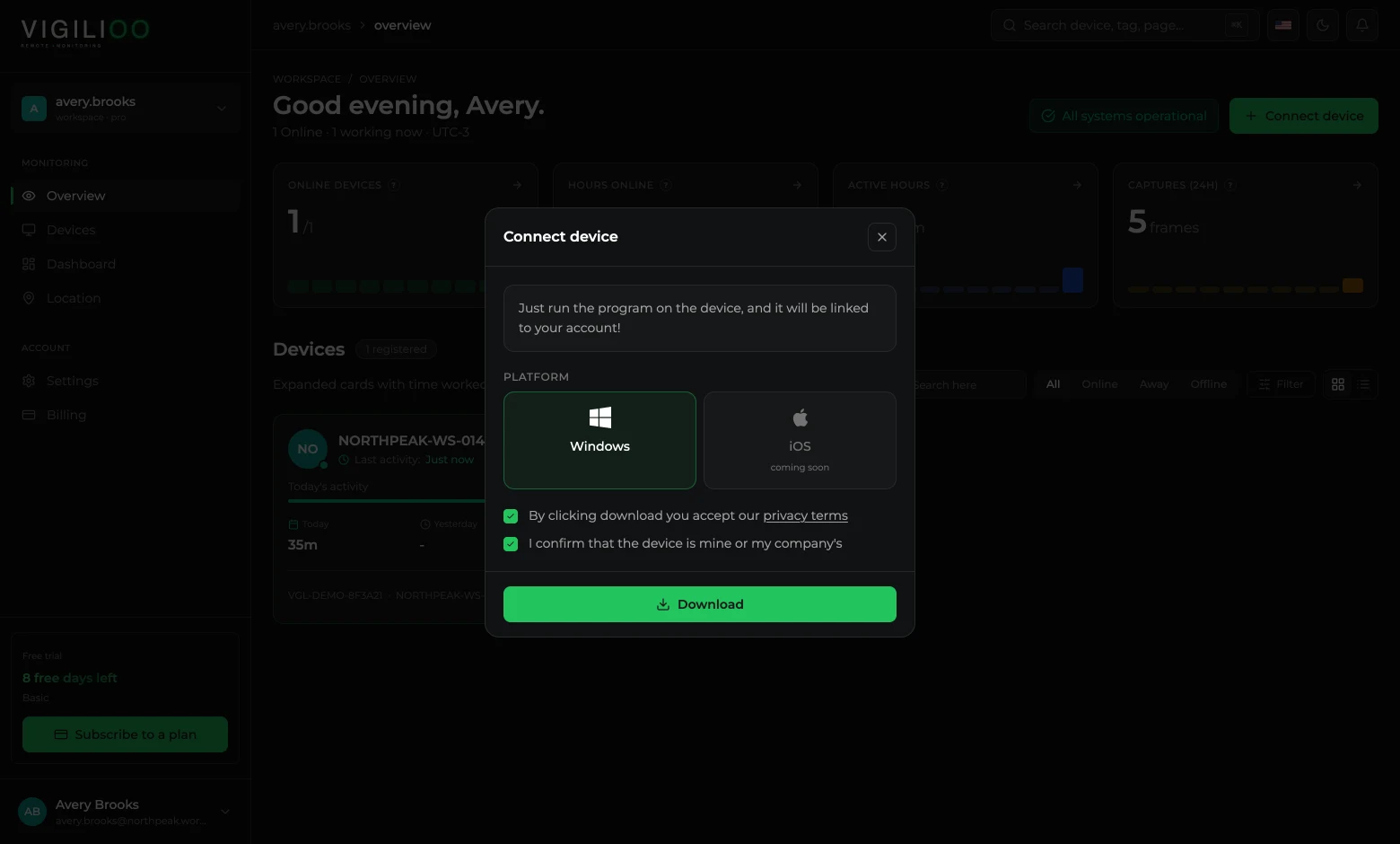Select the All devices filter tab
The image size is (1400, 844).
point(1053,384)
